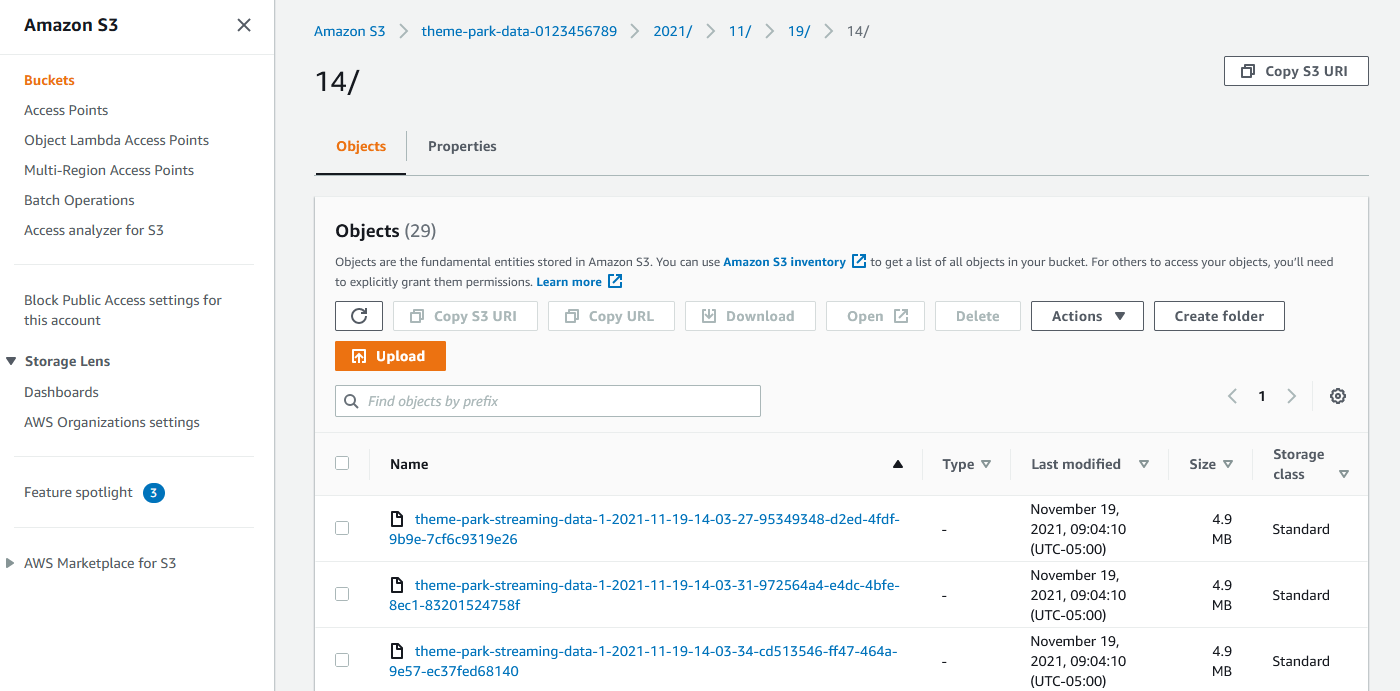Sort objects by Size arrow
The width and height of the screenshot is (1400, 691).
pos(1228,464)
